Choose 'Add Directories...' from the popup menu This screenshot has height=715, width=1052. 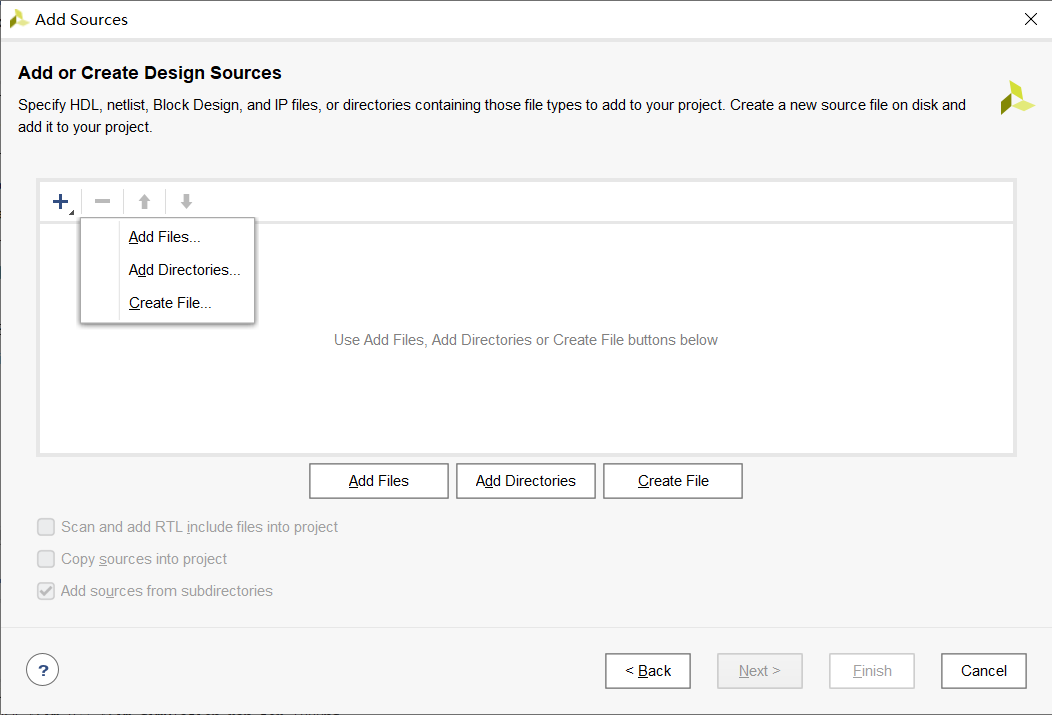click(x=184, y=270)
